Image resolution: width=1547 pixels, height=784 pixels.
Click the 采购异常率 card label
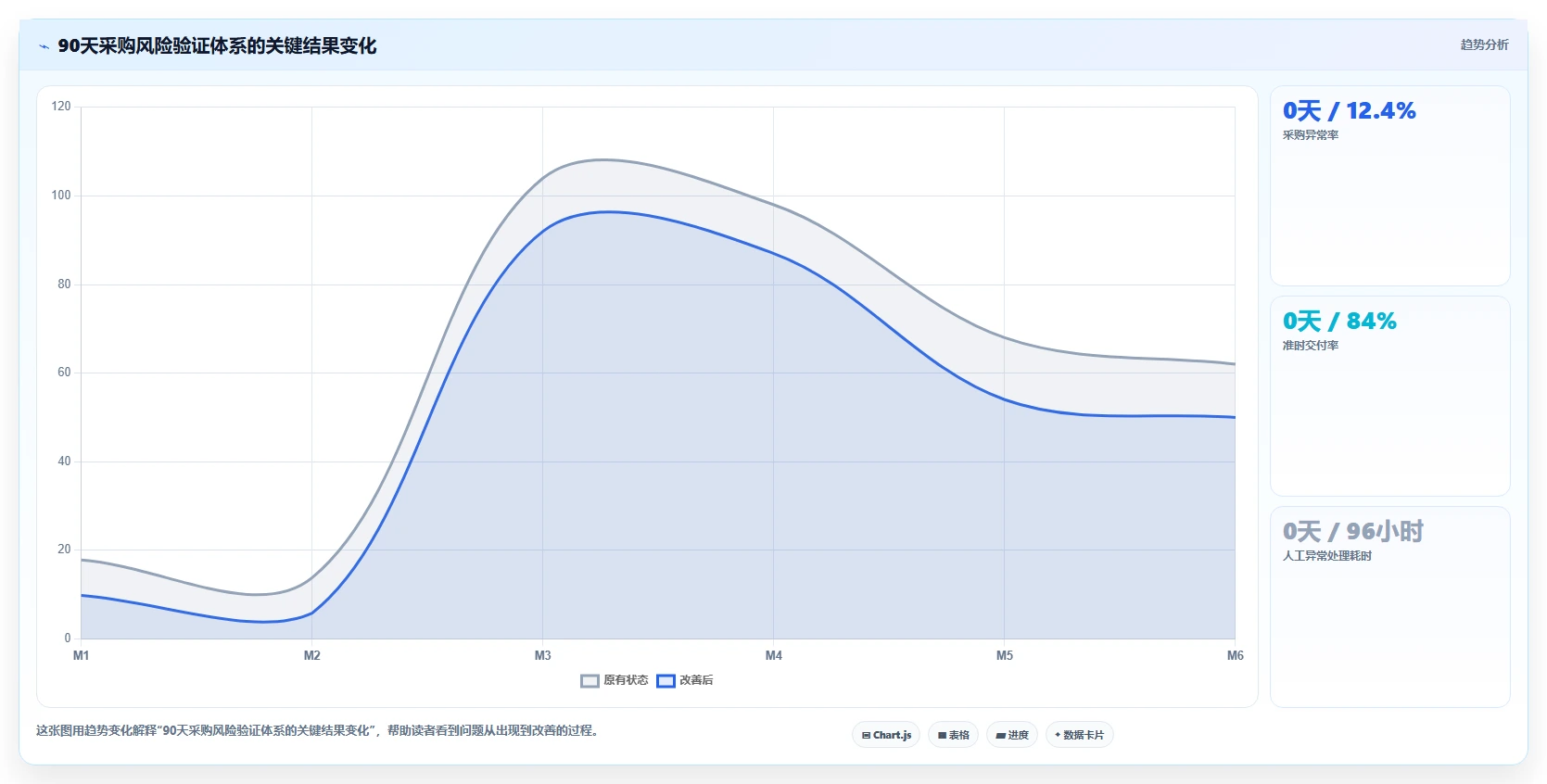point(1310,135)
